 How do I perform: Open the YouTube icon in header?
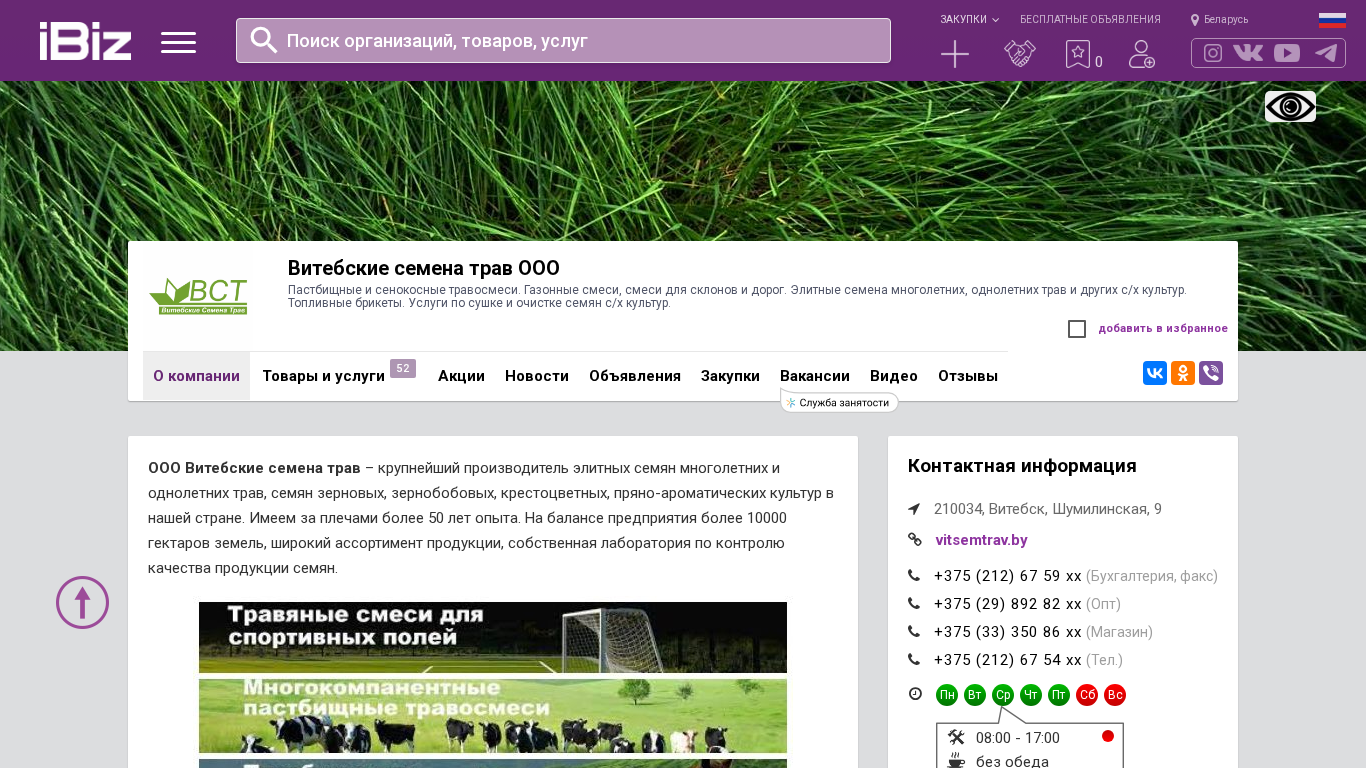(1287, 53)
